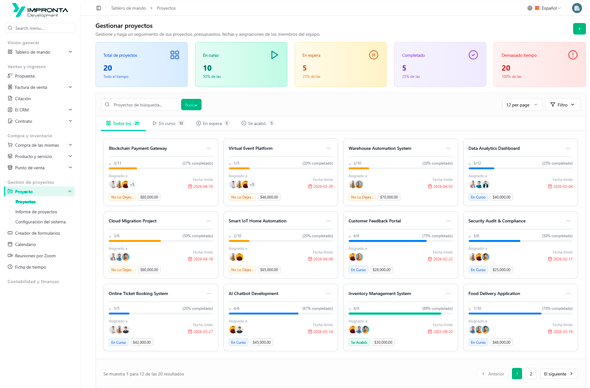Click the Proyectos de búsqueda search field

tap(140, 105)
